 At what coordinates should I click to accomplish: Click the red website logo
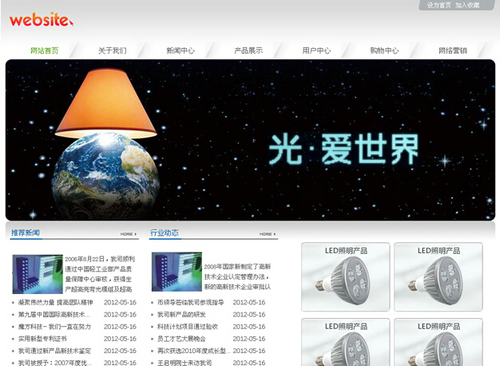[x=41, y=20]
